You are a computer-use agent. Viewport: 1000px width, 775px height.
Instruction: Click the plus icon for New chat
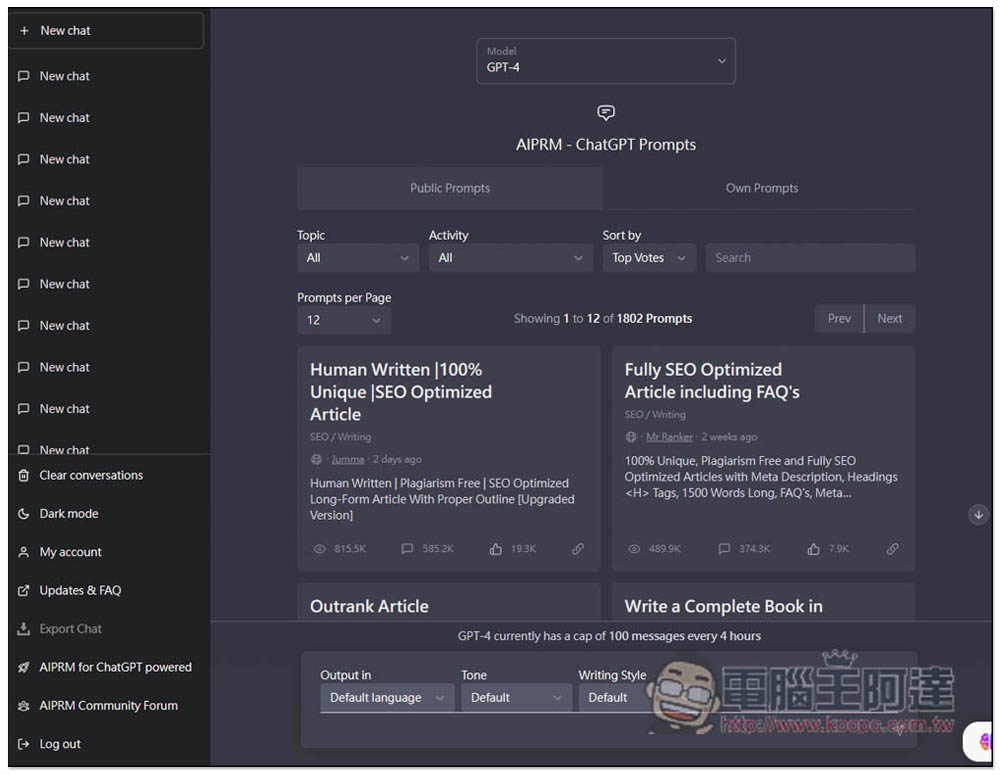(24, 31)
